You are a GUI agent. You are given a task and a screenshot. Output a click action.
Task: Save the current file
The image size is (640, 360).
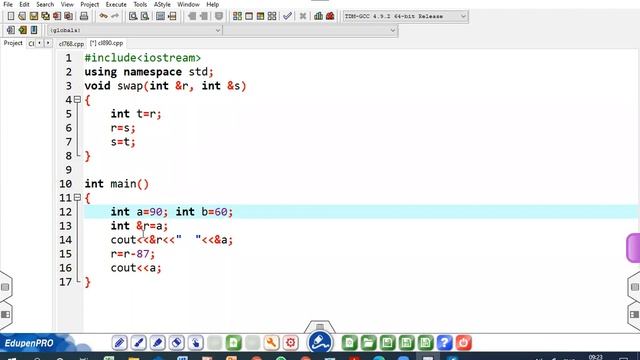[33, 16]
